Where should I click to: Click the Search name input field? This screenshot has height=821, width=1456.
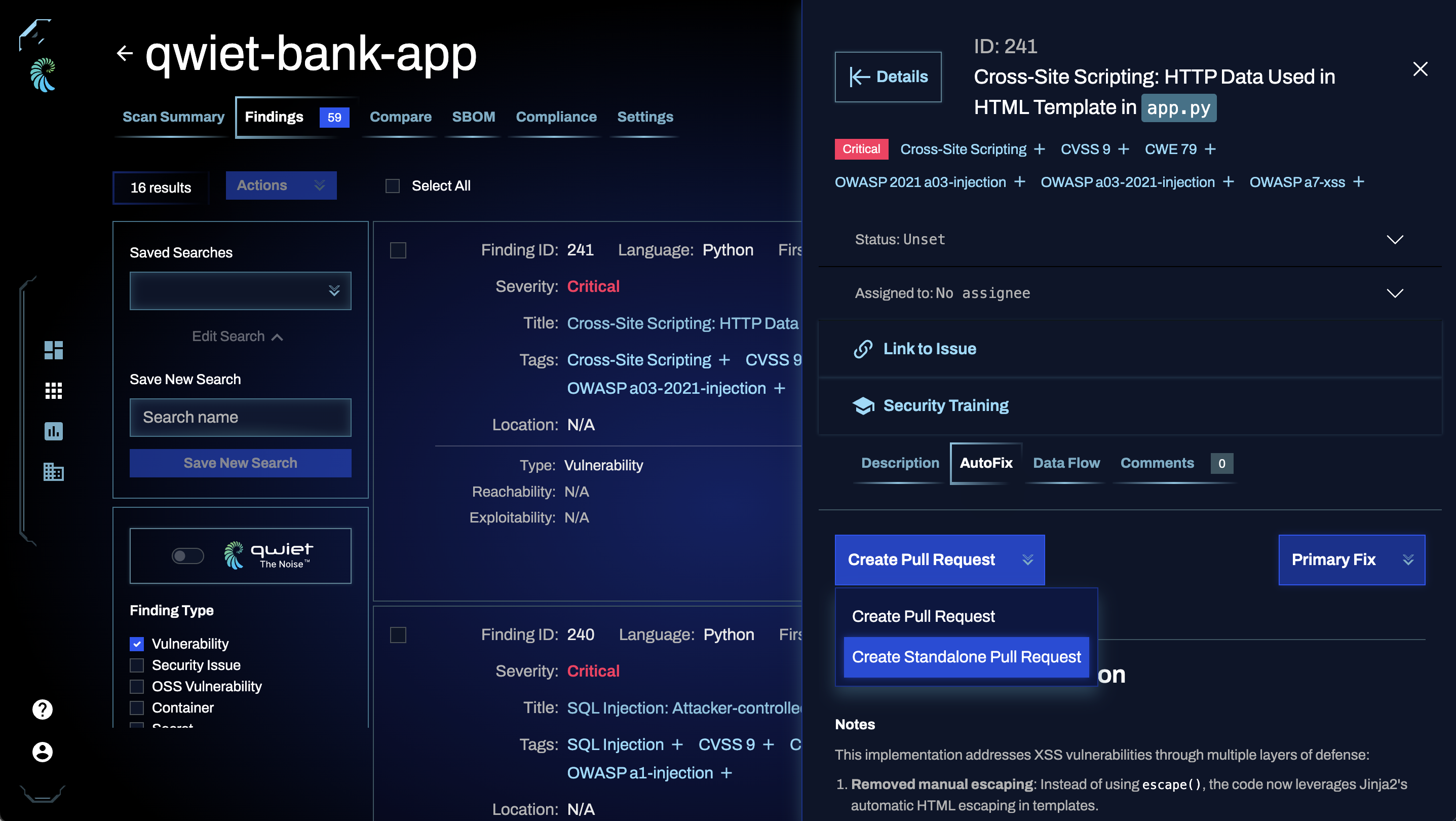240,417
